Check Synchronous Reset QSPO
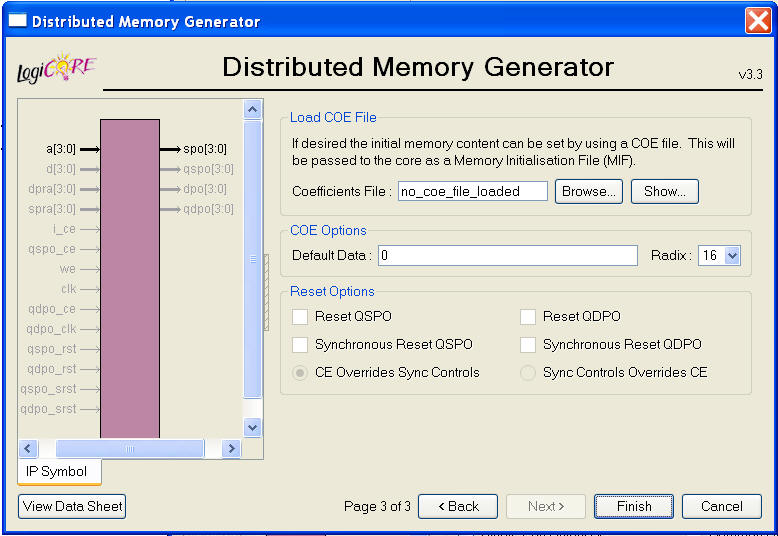The height and width of the screenshot is (536, 778). click(300, 344)
